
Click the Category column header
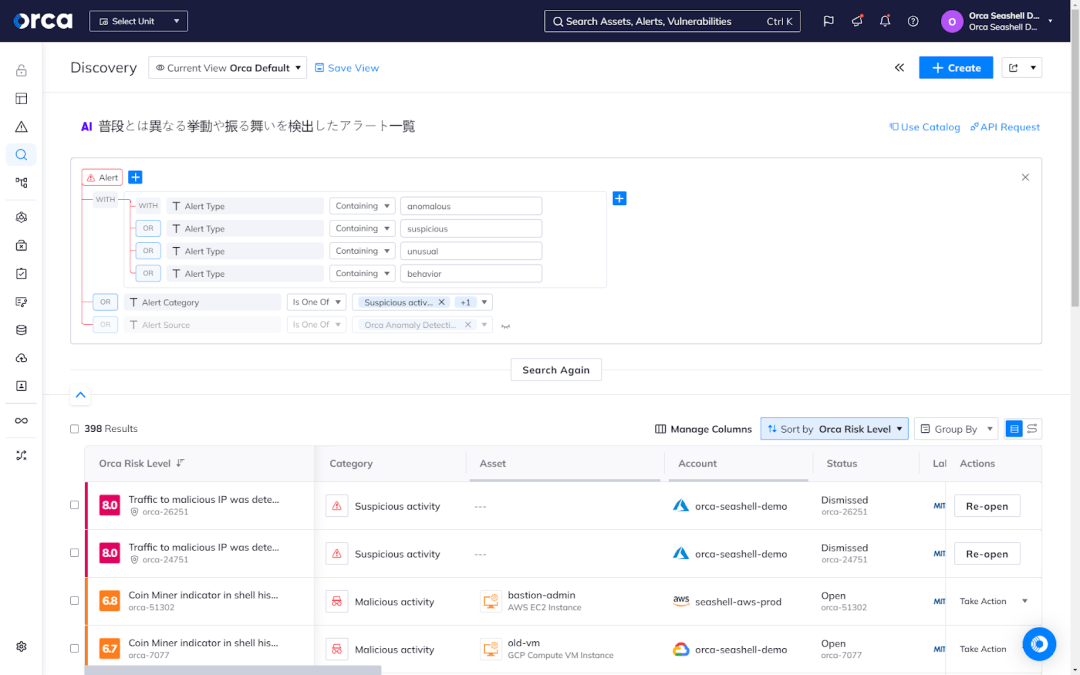tap(351, 464)
